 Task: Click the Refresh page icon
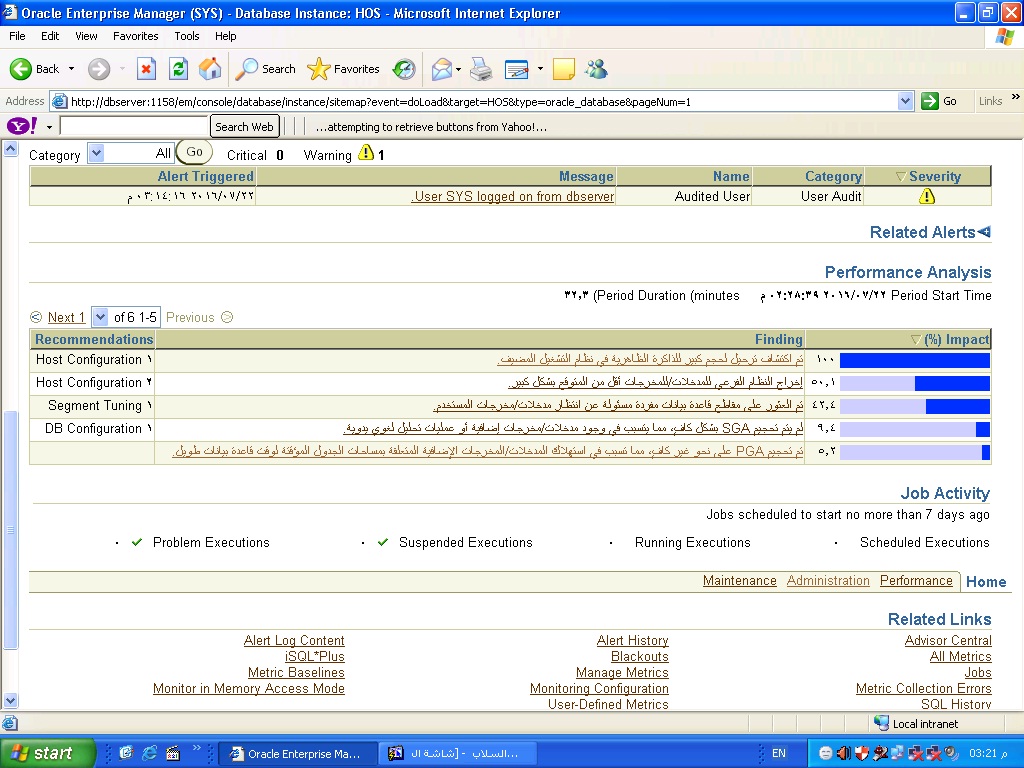[178, 69]
